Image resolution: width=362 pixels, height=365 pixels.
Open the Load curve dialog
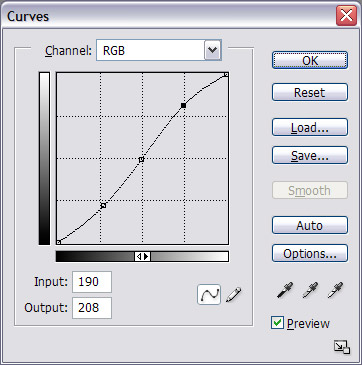(x=310, y=127)
